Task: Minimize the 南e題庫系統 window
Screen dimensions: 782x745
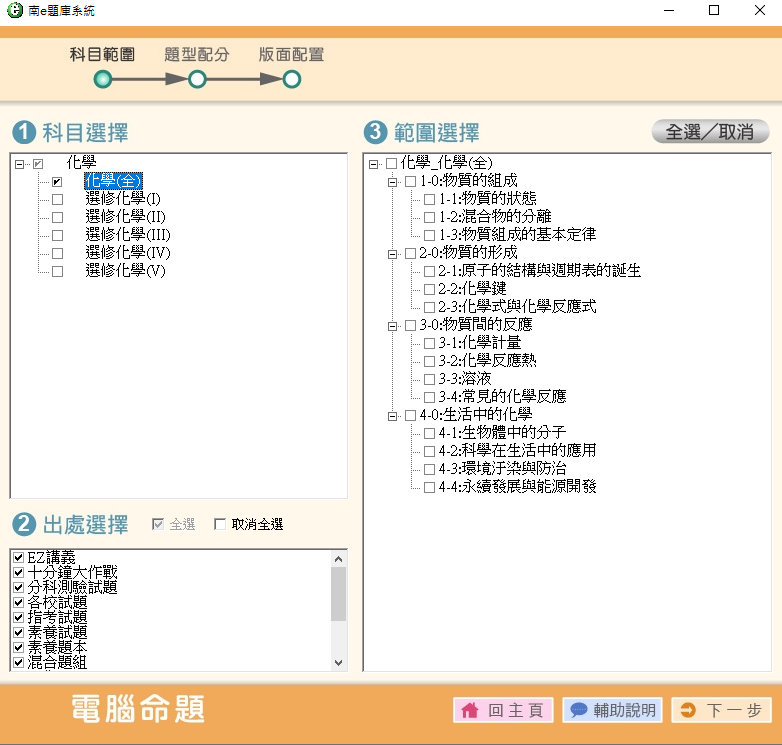Action: click(669, 10)
